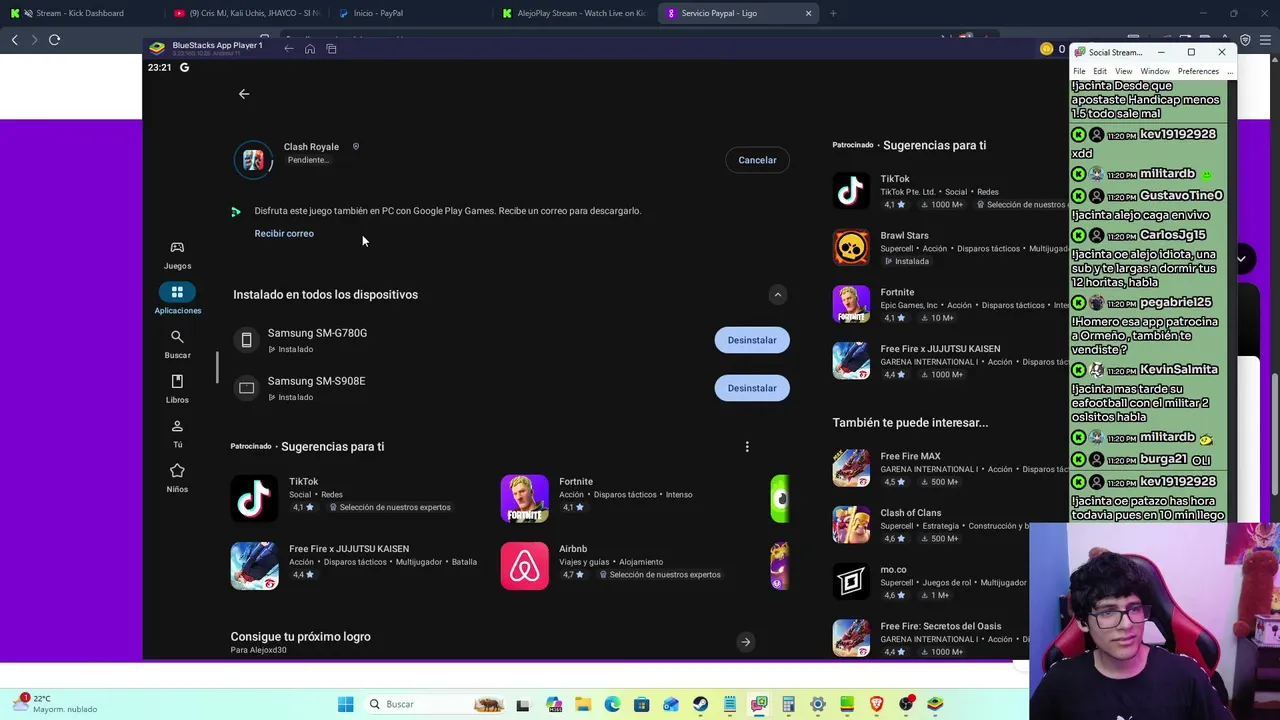Click username CarlosJg15 in chat
1280x720 pixels.
pos(1173,235)
